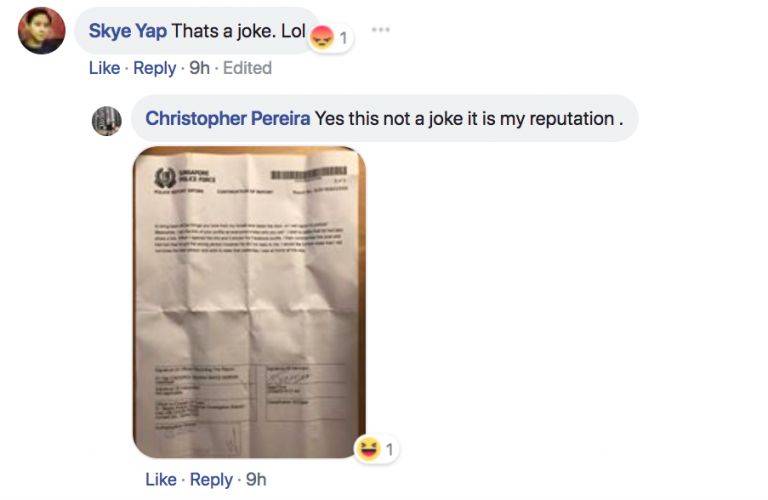
Task: Click the comment text "Thats a joke. Lol"
Action: click(239, 31)
